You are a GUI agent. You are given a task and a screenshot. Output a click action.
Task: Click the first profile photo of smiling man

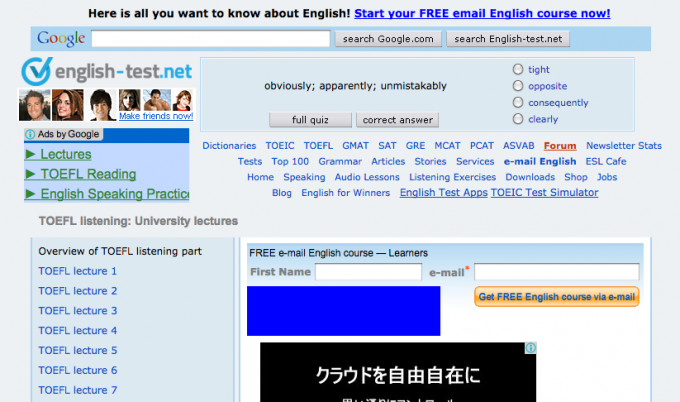tap(35, 105)
